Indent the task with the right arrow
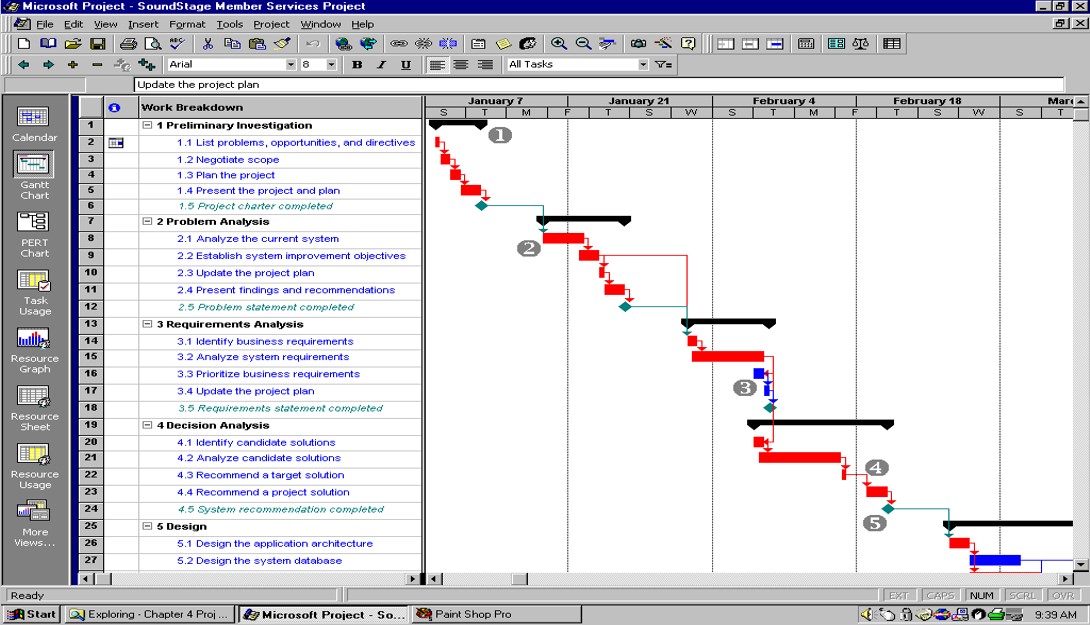The width and height of the screenshot is (1090, 625). coord(47,65)
